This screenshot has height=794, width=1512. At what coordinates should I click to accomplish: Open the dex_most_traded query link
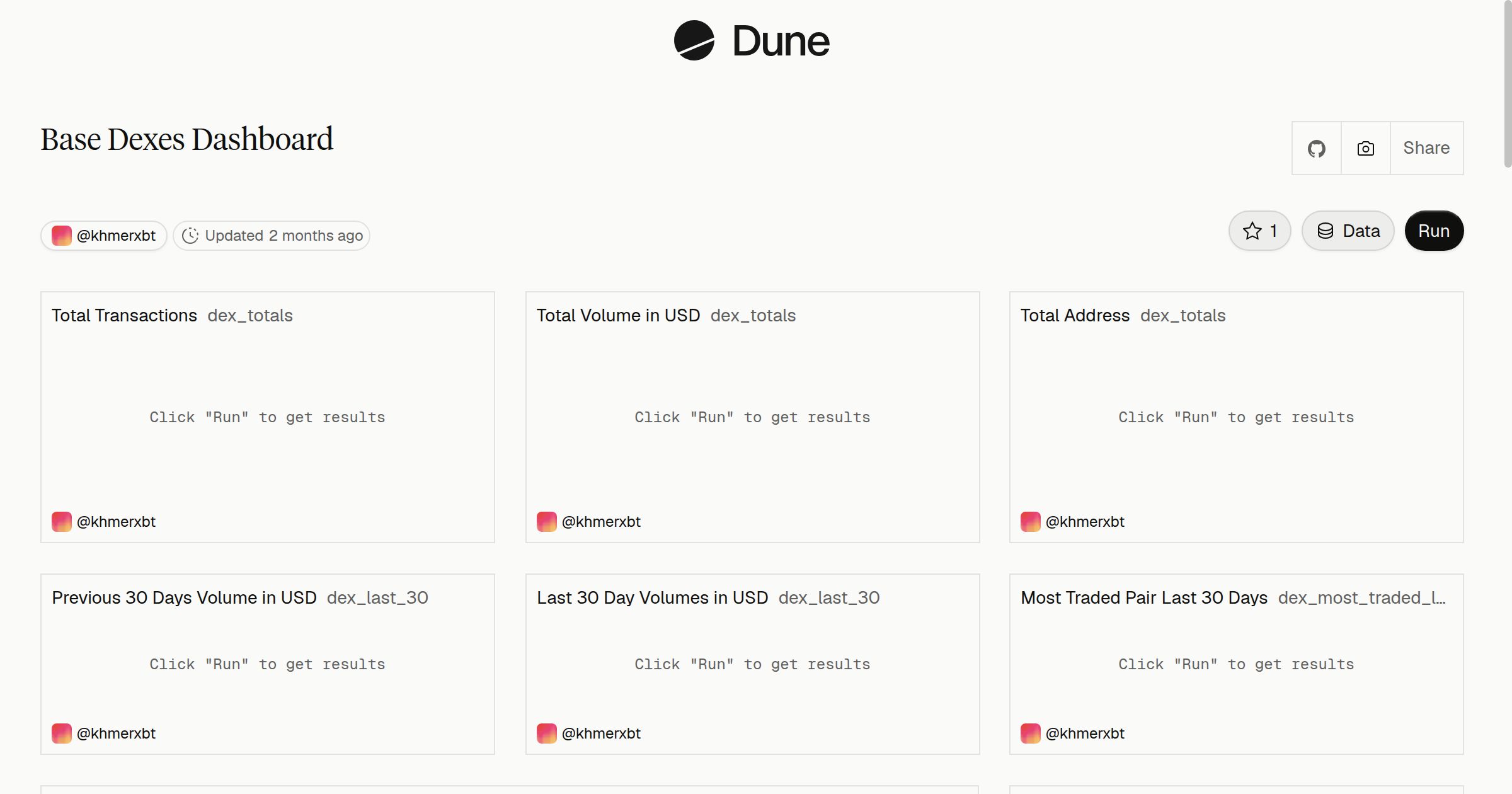click(1362, 597)
